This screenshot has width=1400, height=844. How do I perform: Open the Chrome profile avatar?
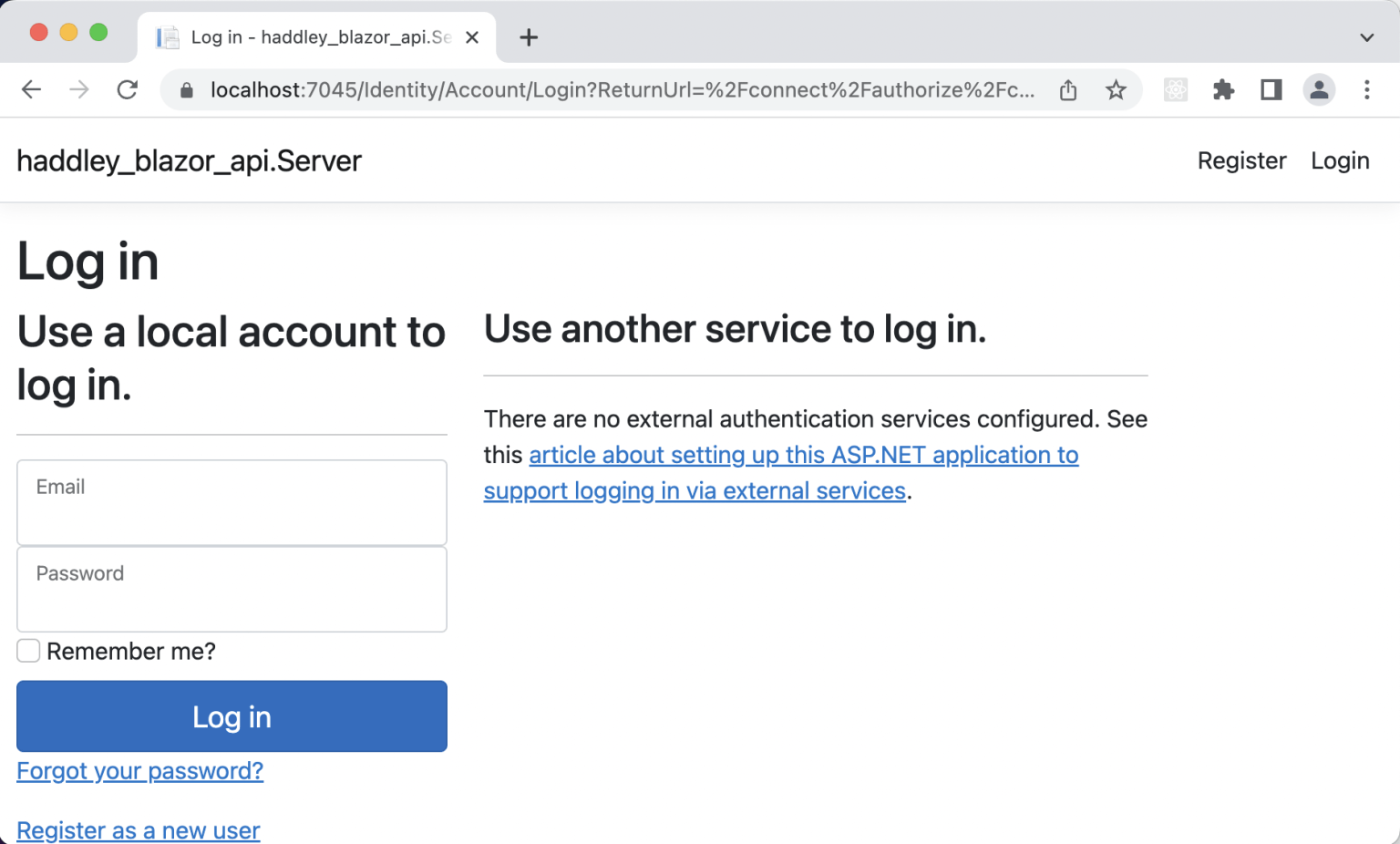1318,89
